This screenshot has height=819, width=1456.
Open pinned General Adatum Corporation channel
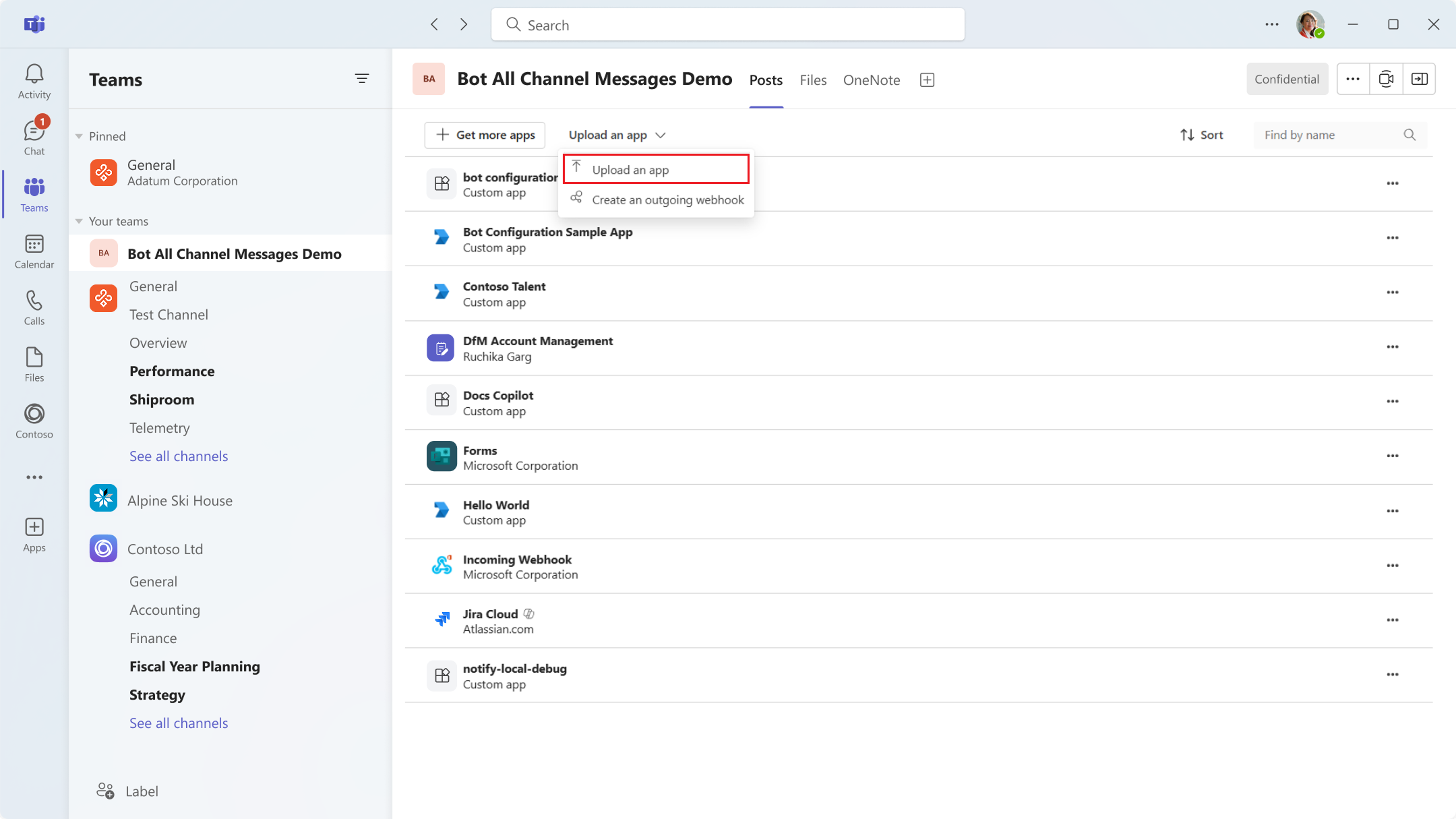pos(231,173)
